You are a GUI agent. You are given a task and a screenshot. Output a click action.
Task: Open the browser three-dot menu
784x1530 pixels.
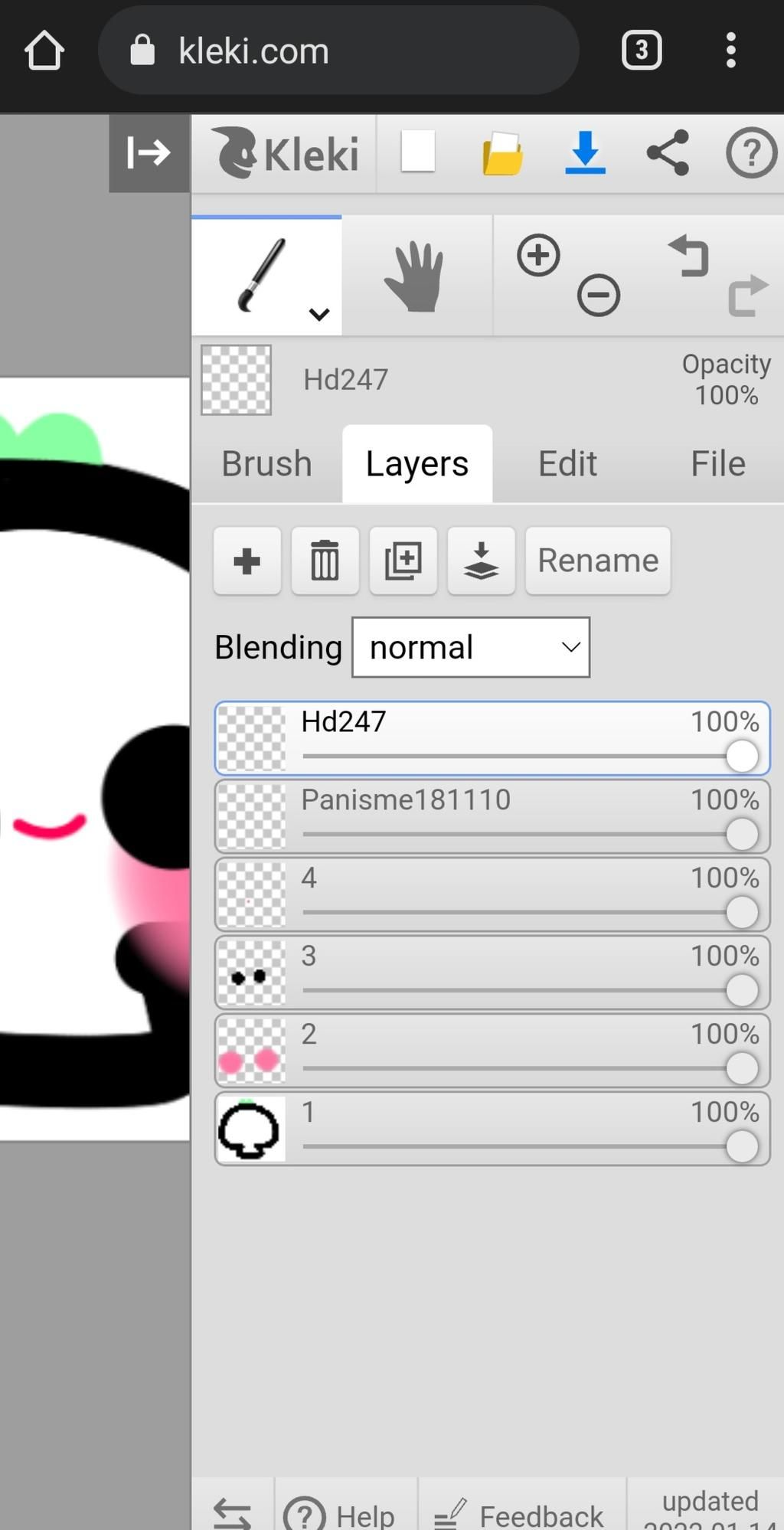click(x=731, y=51)
